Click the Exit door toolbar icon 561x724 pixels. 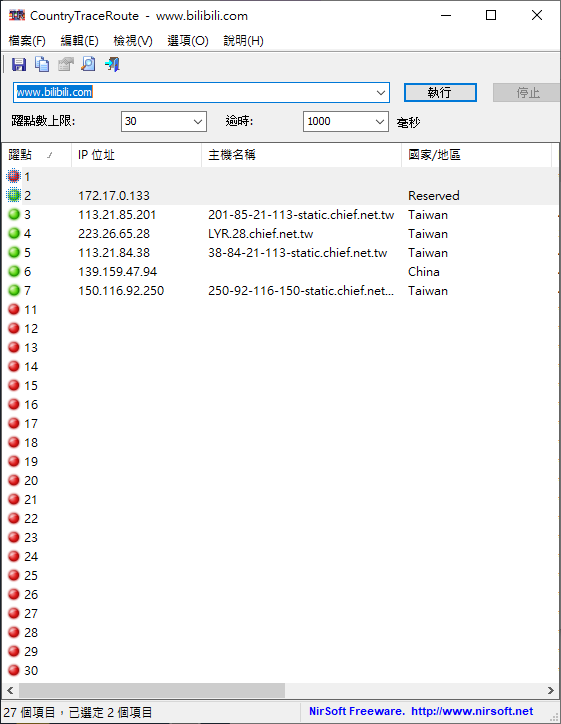(x=112, y=64)
